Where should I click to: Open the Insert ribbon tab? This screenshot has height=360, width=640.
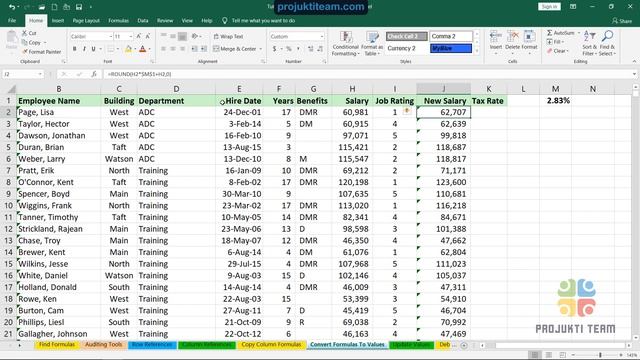pos(58,20)
